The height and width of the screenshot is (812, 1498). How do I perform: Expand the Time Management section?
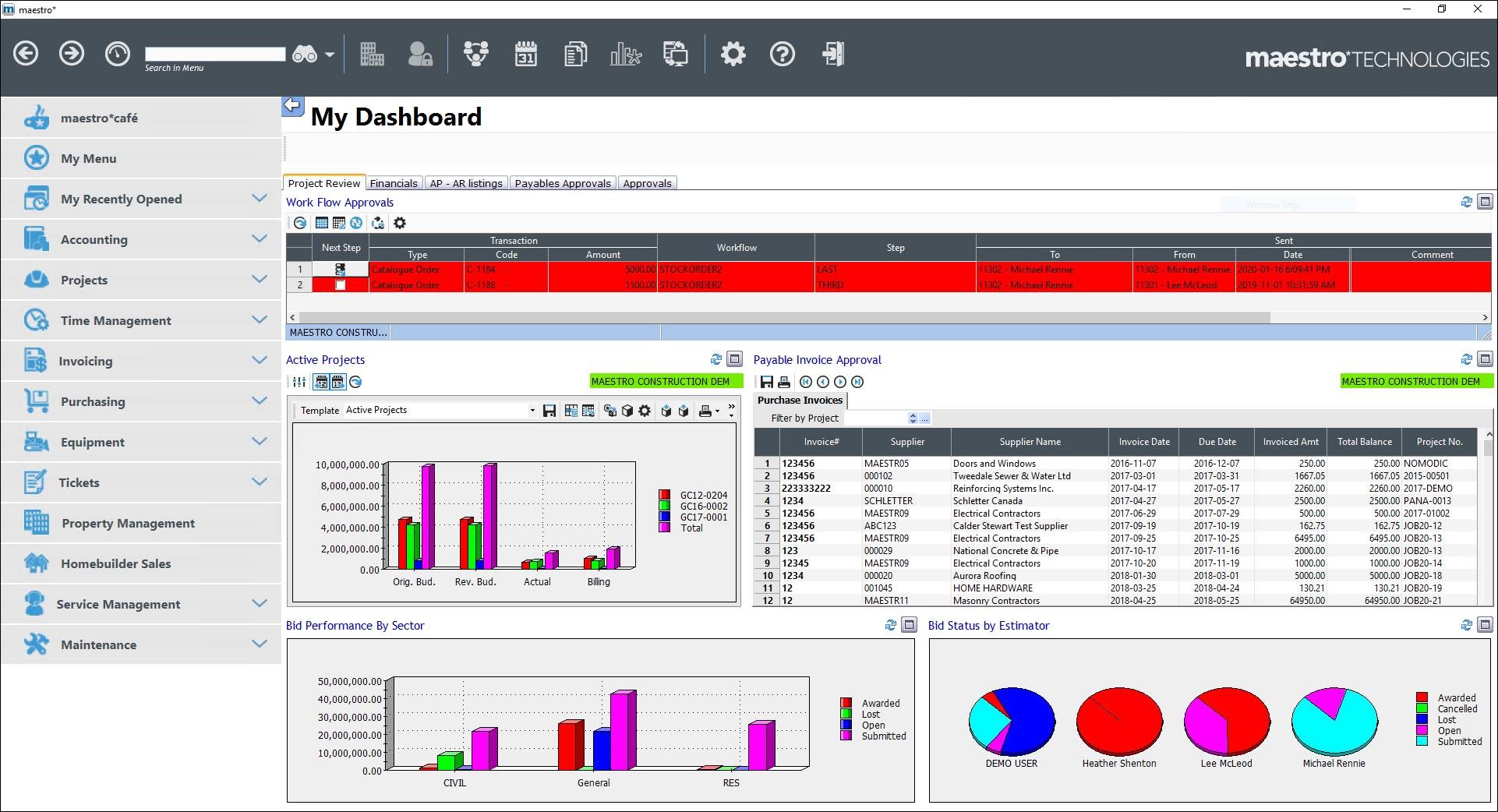(x=260, y=320)
